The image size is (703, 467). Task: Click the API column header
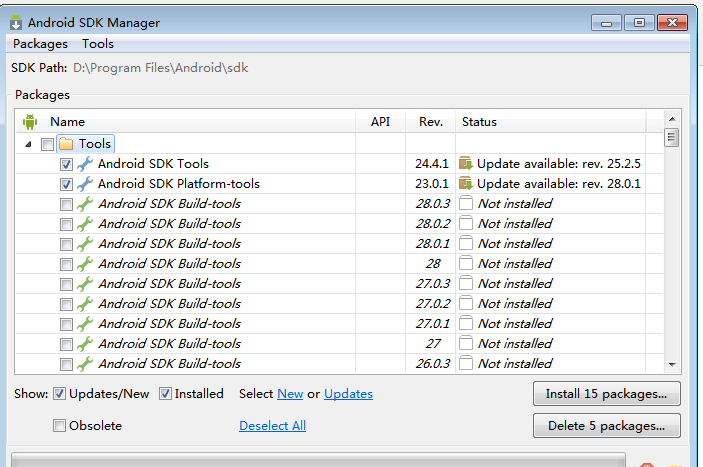click(x=380, y=121)
